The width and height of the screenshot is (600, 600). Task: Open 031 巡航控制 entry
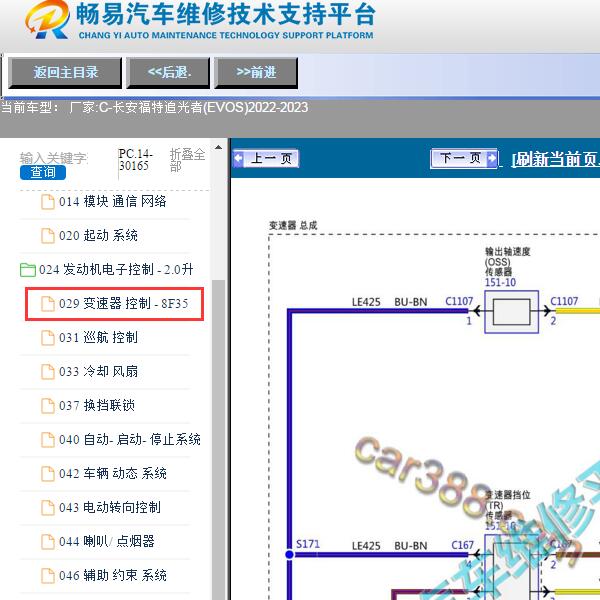coord(98,338)
